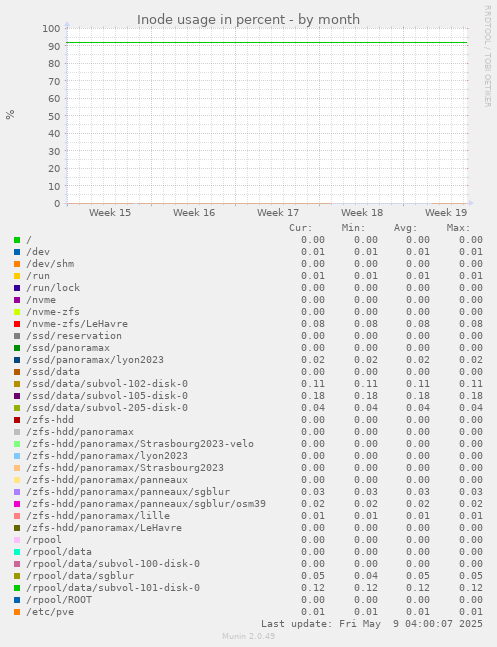Image resolution: width=497 pixels, height=647 pixels.
Task: Click the orange swatch next to /etc/pve
Action: point(17,612)
